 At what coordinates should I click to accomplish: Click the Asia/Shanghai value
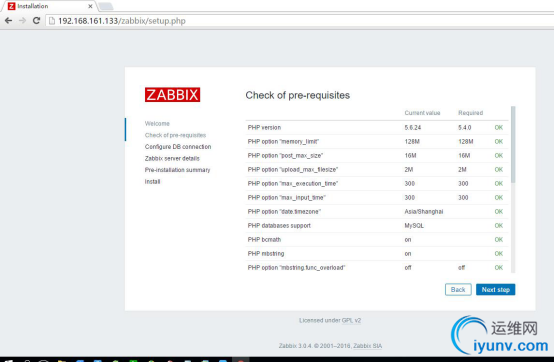point(424,212)
